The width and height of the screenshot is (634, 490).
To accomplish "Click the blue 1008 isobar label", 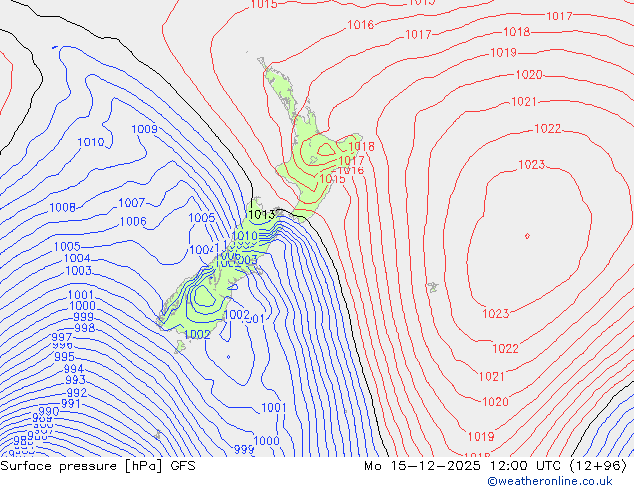I will [62, 208].
